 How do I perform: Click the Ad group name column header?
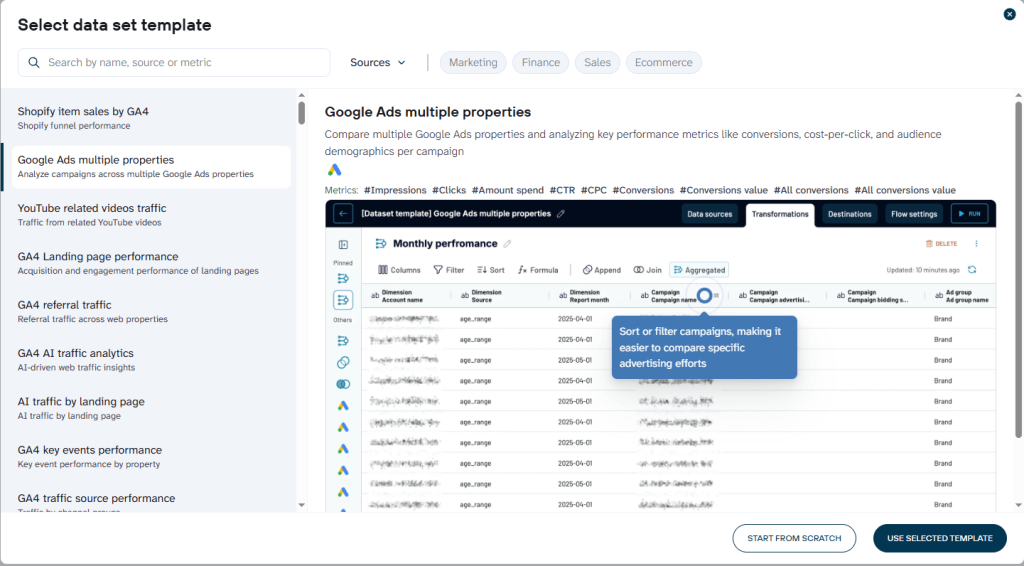click(x=961, y=296)
